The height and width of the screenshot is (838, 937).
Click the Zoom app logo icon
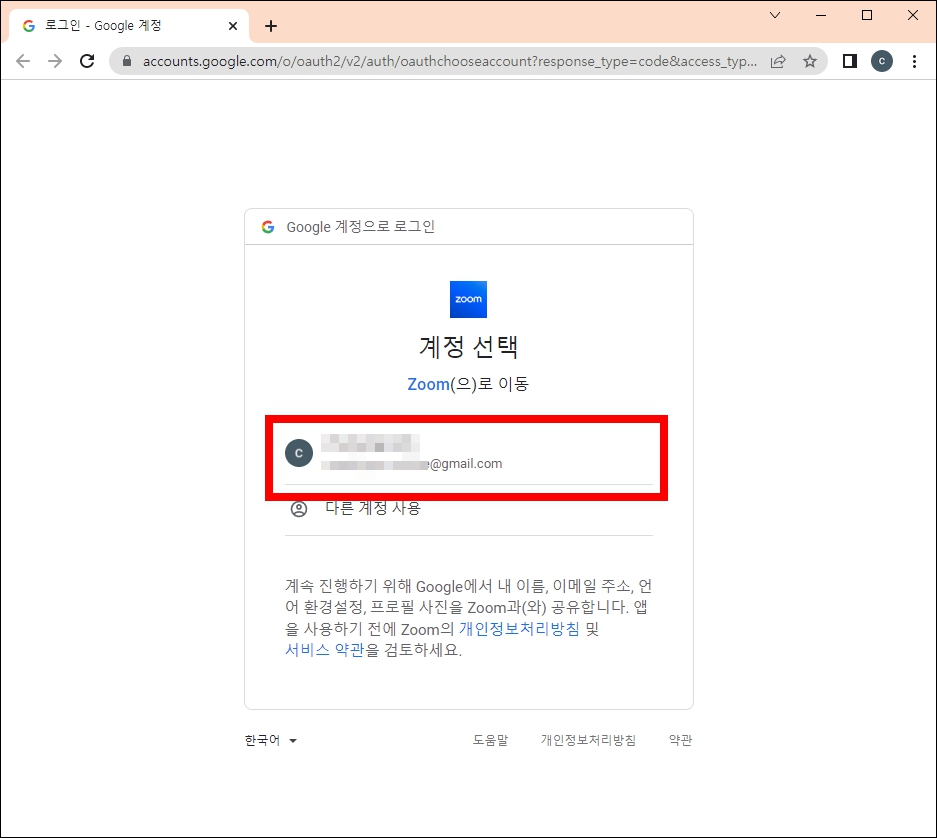coord(467,298)
